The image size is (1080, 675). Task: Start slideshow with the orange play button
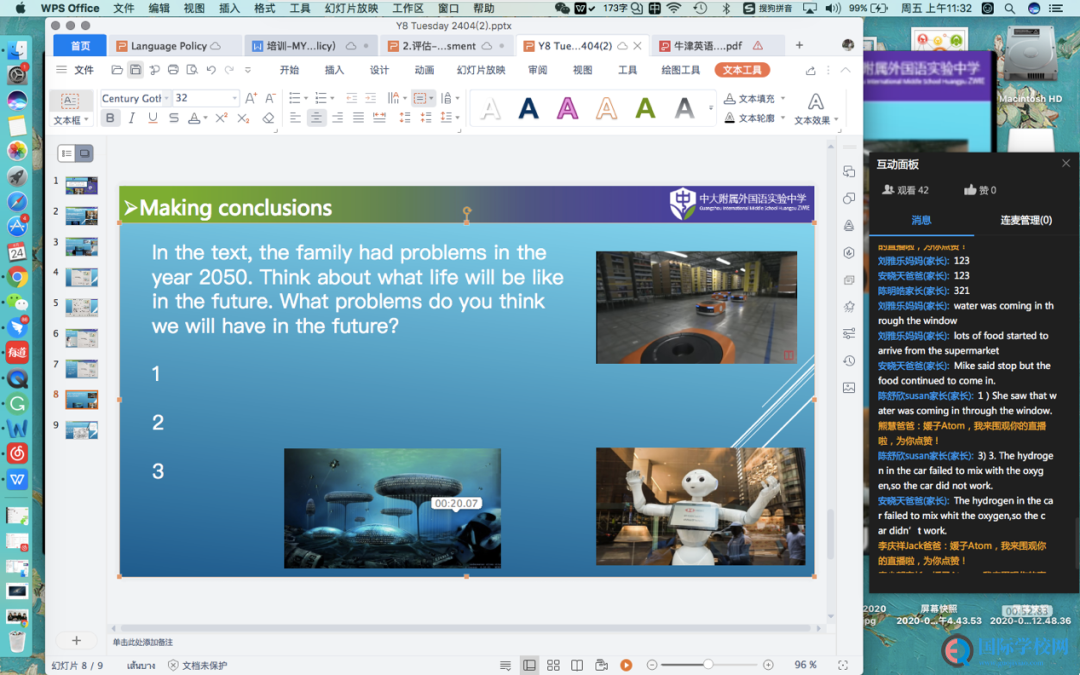[626, 665]
